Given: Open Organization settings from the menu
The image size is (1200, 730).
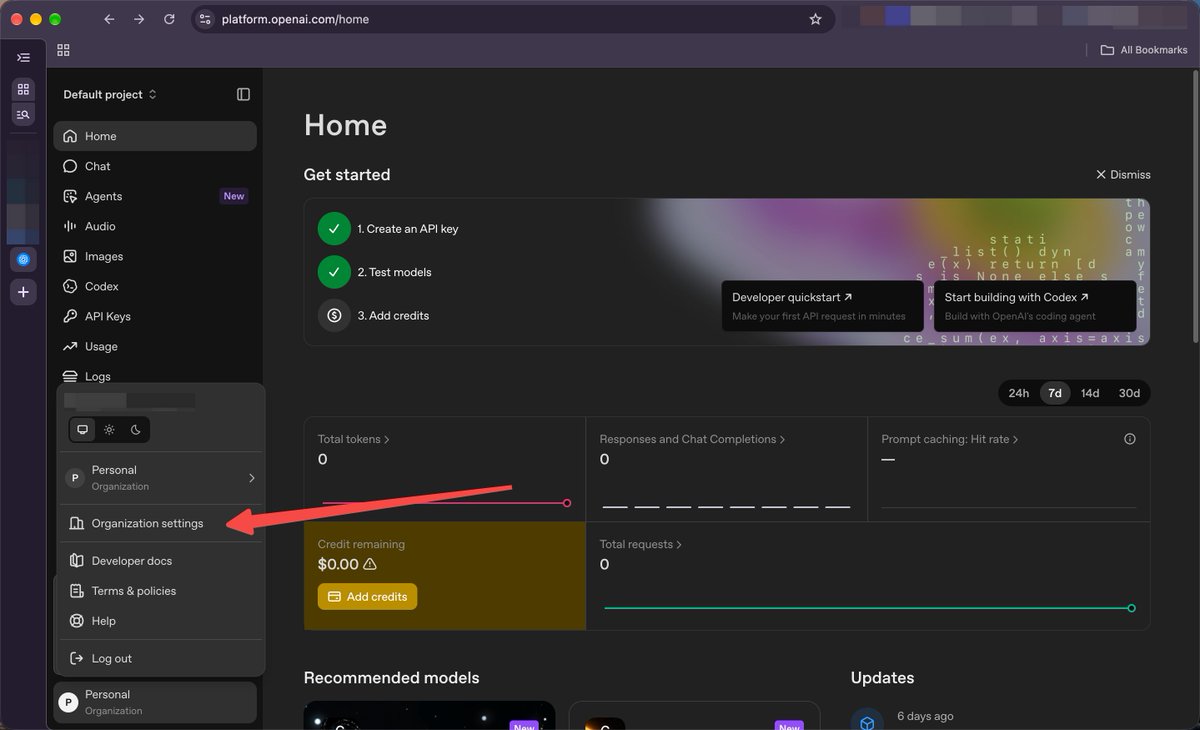Looking at the screenshot, I should 160,523.
